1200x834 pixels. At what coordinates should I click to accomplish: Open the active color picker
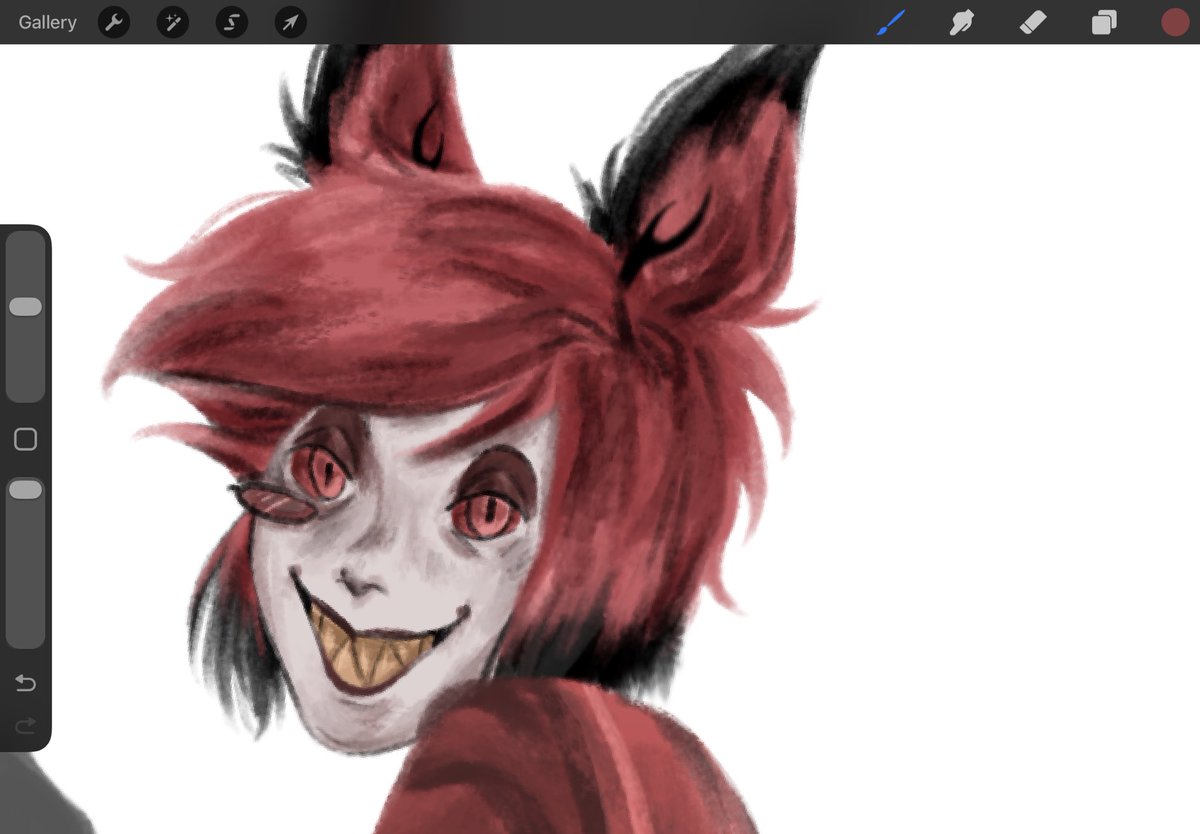(1175, 22)
